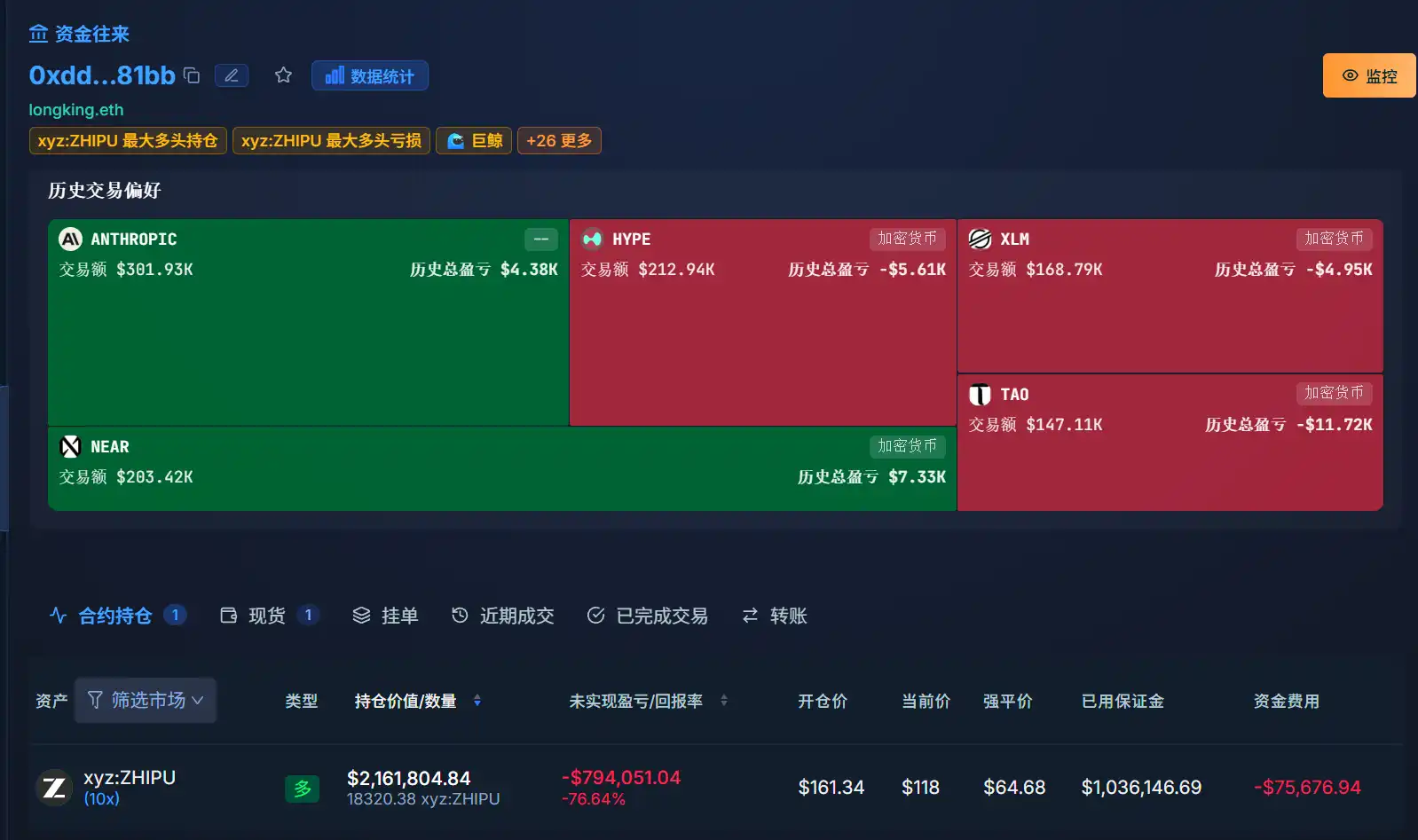
Task: Click the bank icon beside 资金往来
Action: 38,34
